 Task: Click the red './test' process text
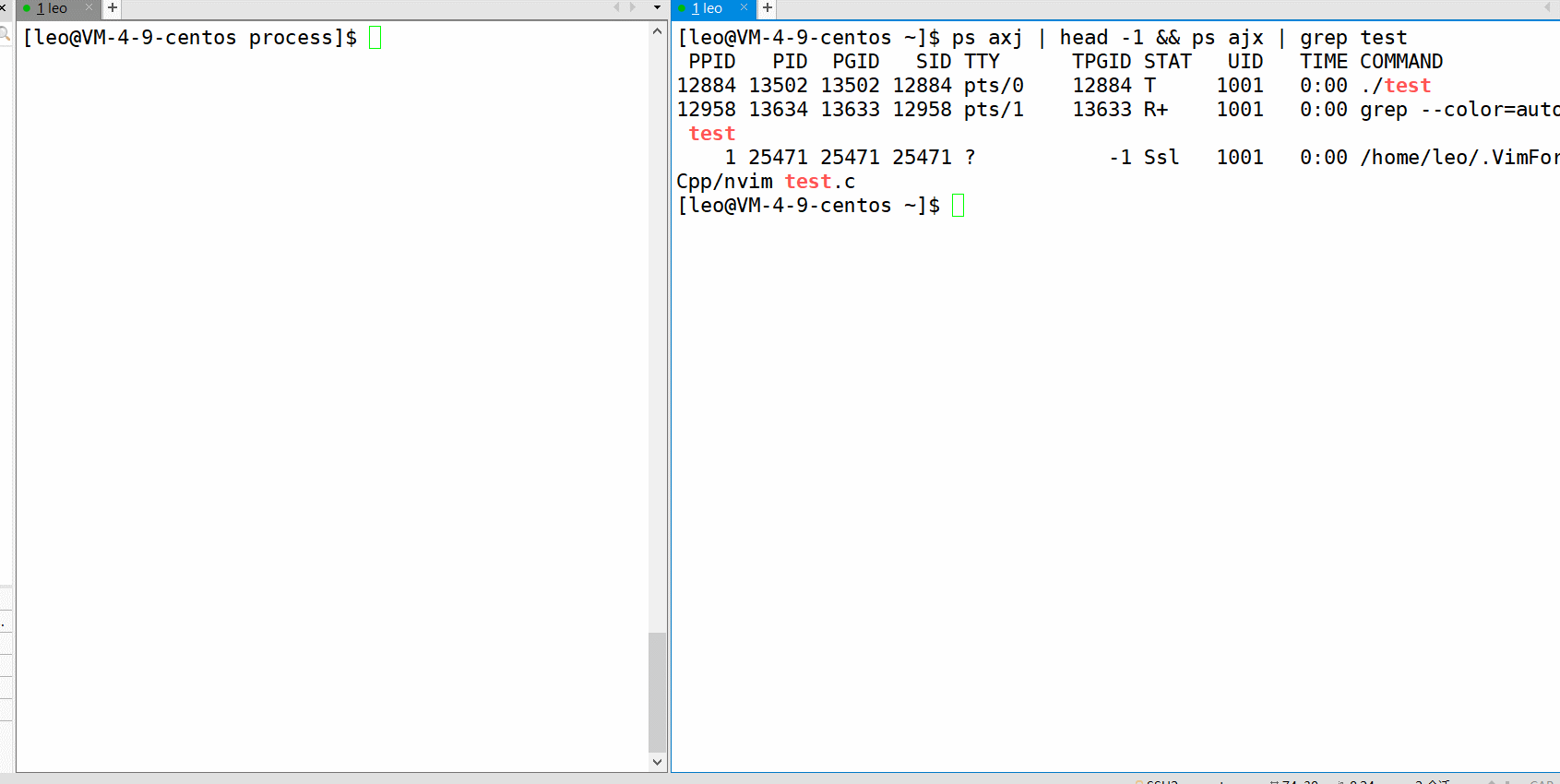[1396, 86]
